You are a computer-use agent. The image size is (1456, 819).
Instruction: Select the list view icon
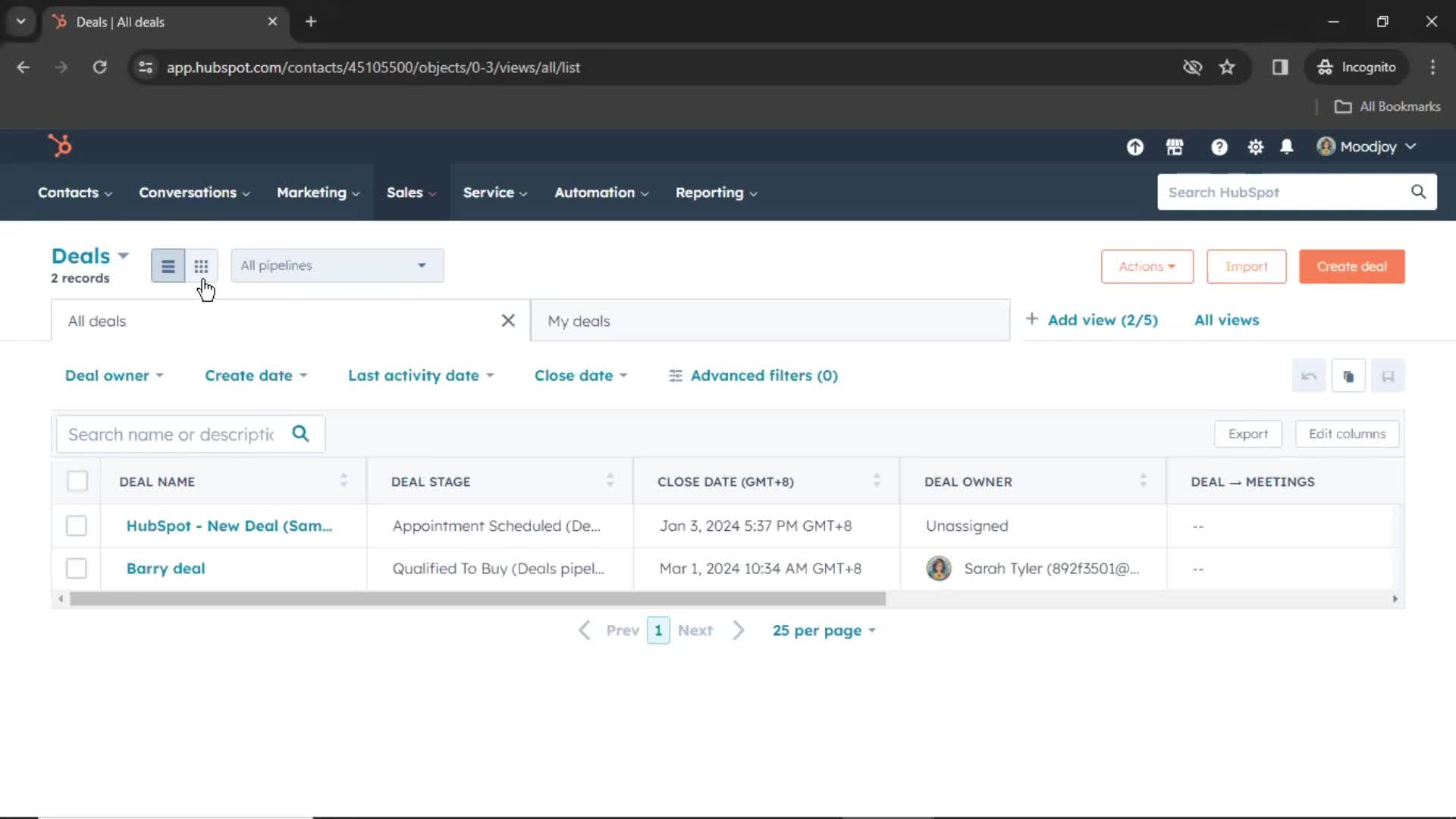click(167, 266)
